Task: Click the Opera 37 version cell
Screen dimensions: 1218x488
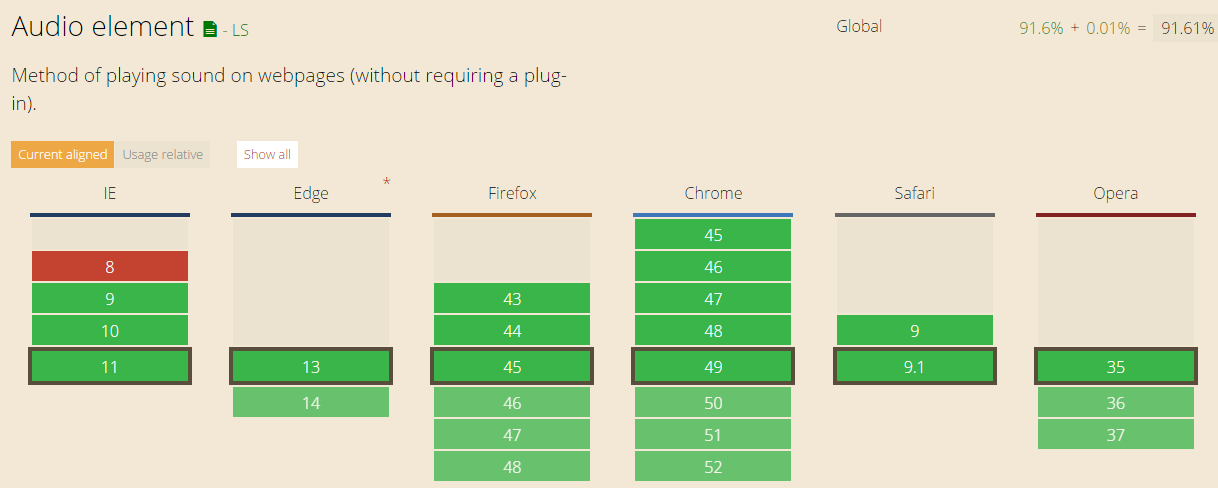Action: point(1116,435)
